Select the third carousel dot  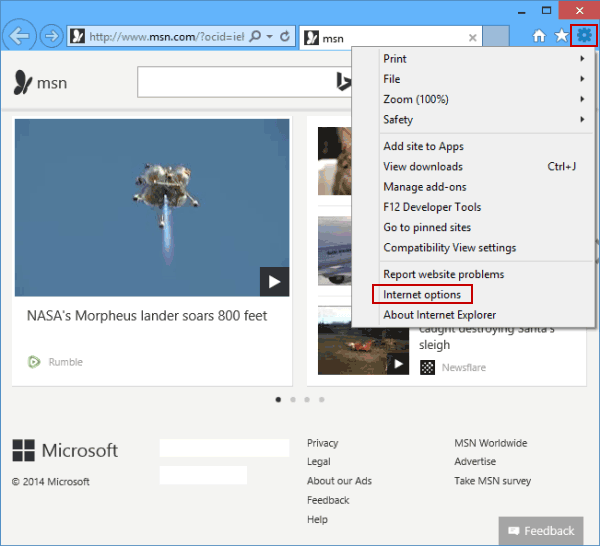(x=307, y=399)
